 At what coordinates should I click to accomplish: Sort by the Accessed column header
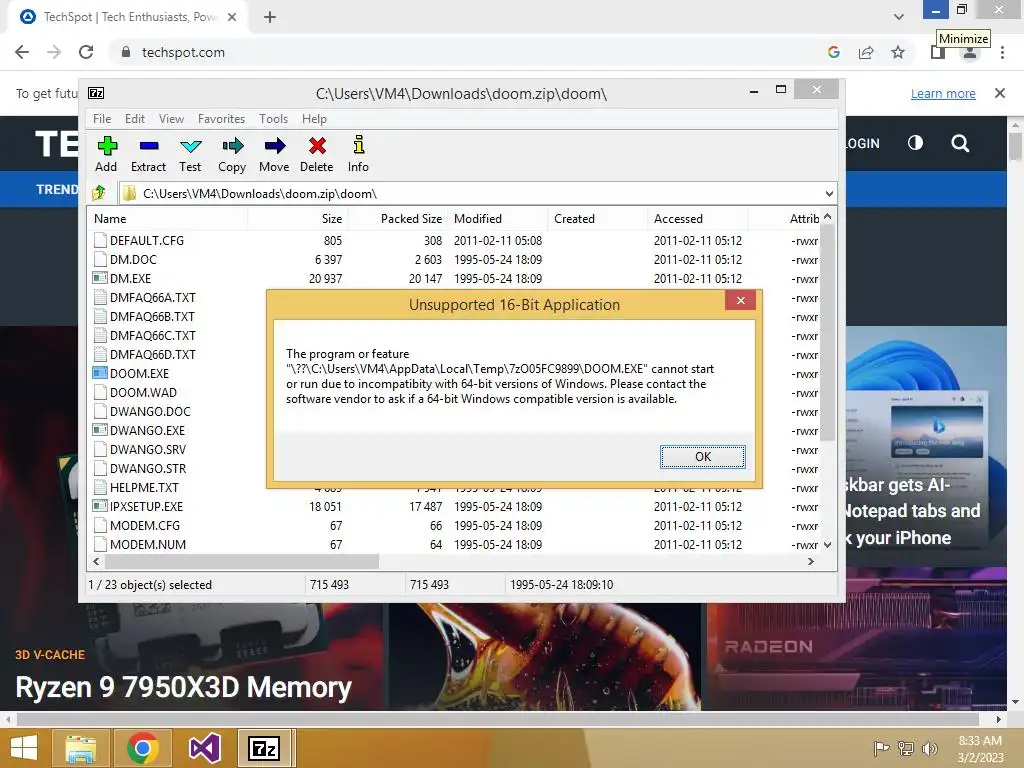697,219
